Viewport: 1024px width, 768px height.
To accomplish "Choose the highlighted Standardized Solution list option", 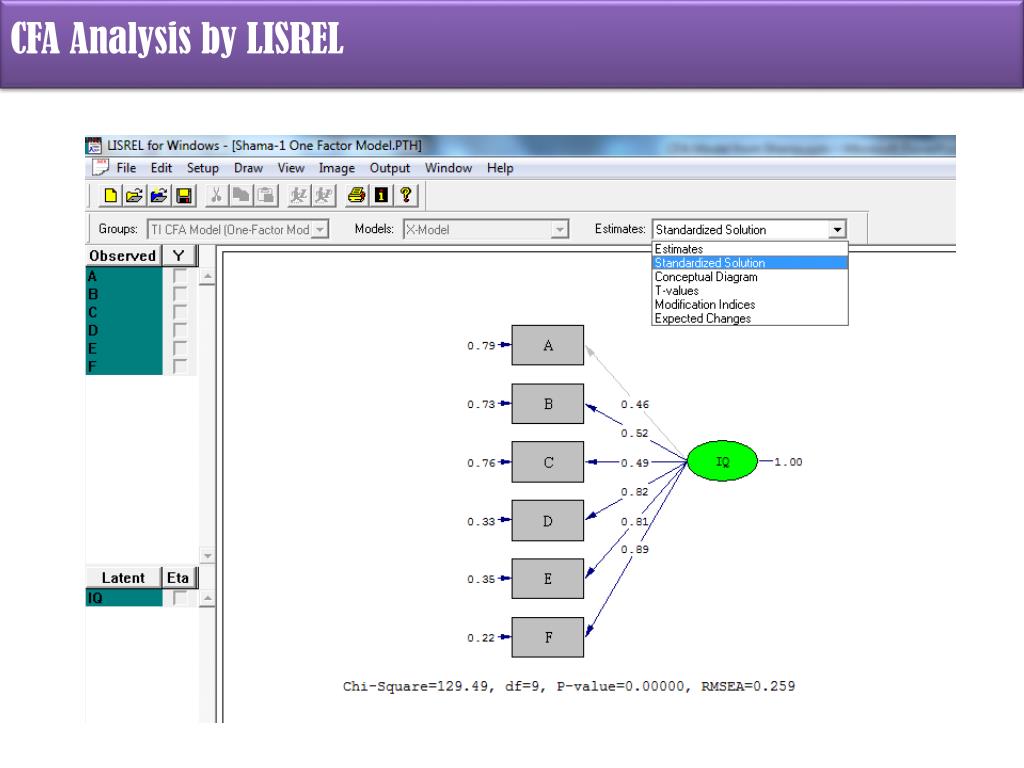I will [750, 263].
